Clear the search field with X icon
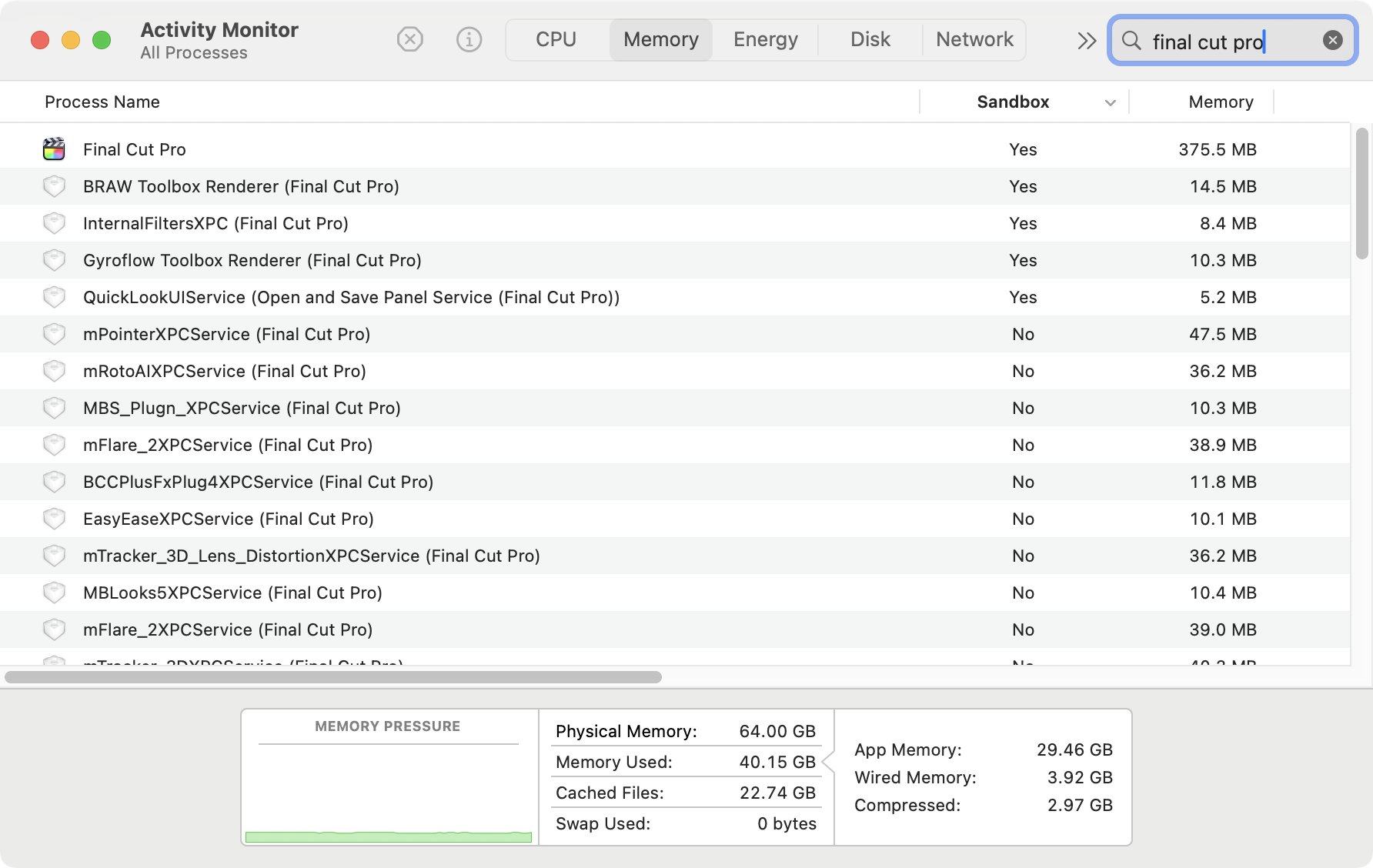This screenshot has height=868, width=1373. [x=1332, y=41]
